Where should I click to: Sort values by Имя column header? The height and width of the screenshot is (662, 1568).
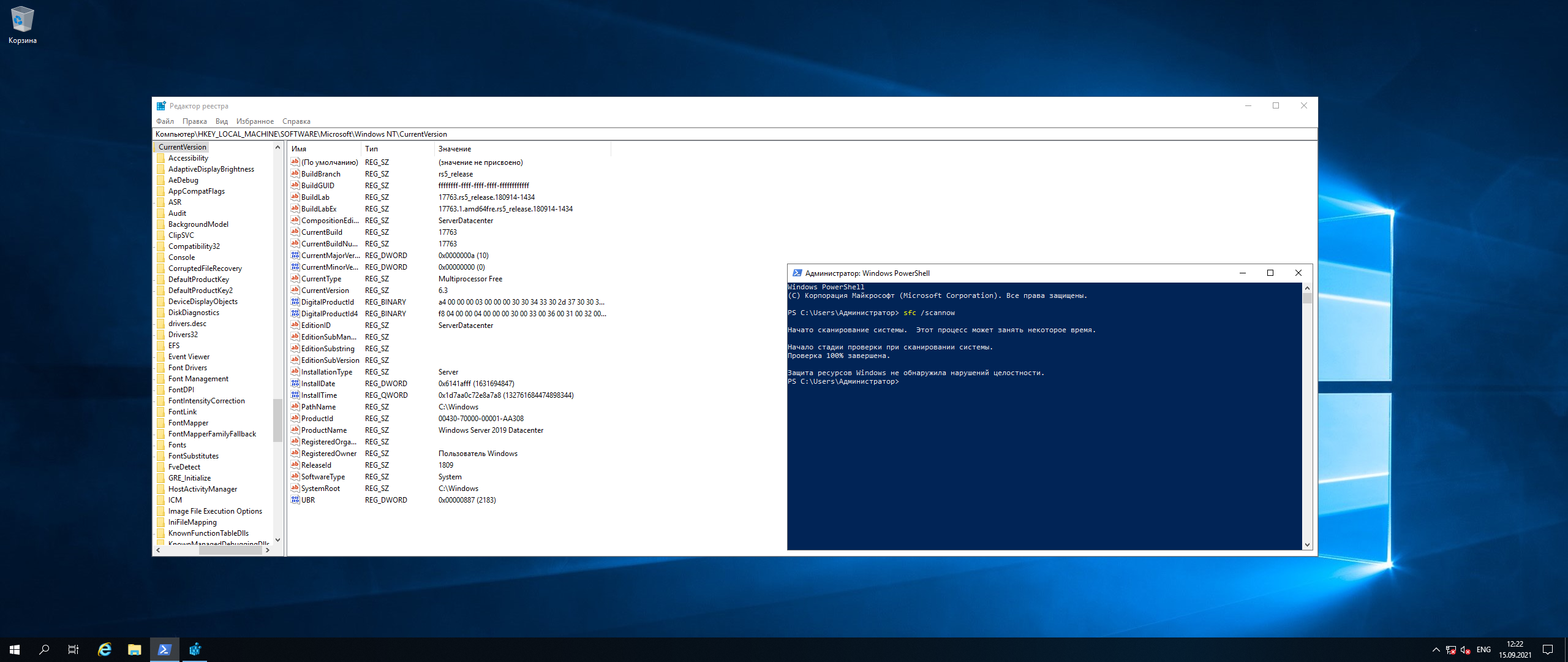325,149
